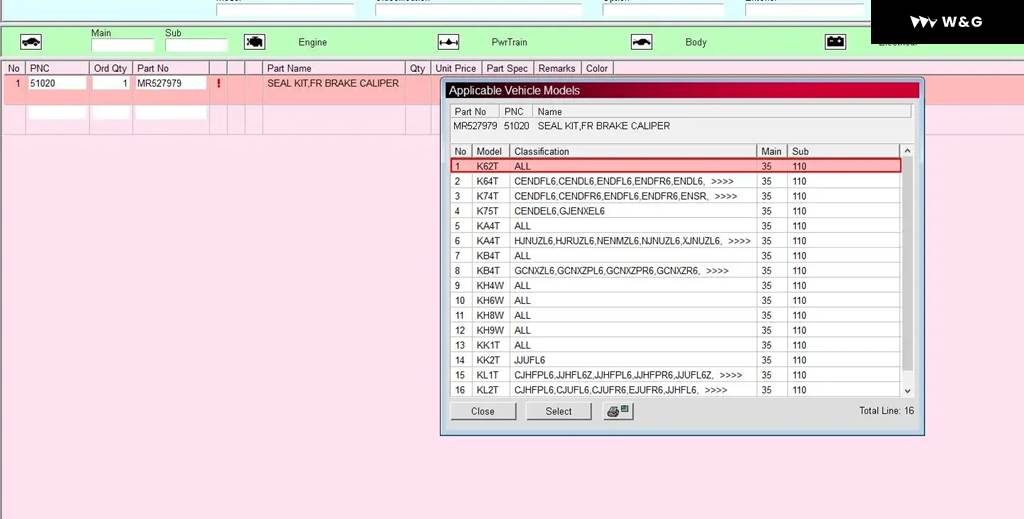Select the KL1T model row
Viewport: 1024px width, 519px height.
[676, 375]
